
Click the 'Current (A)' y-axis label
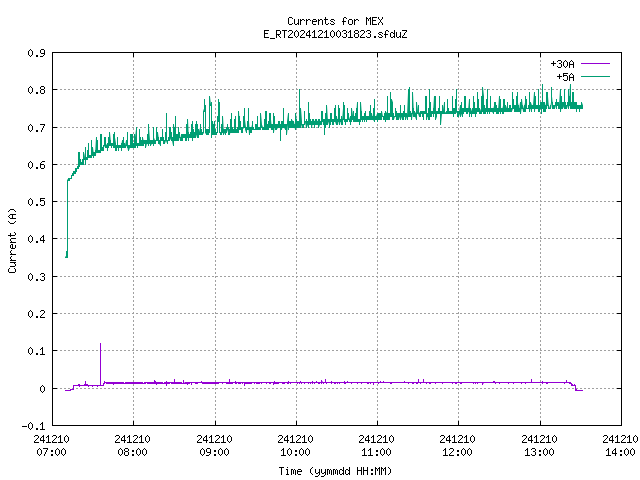[x=12, y=240]
